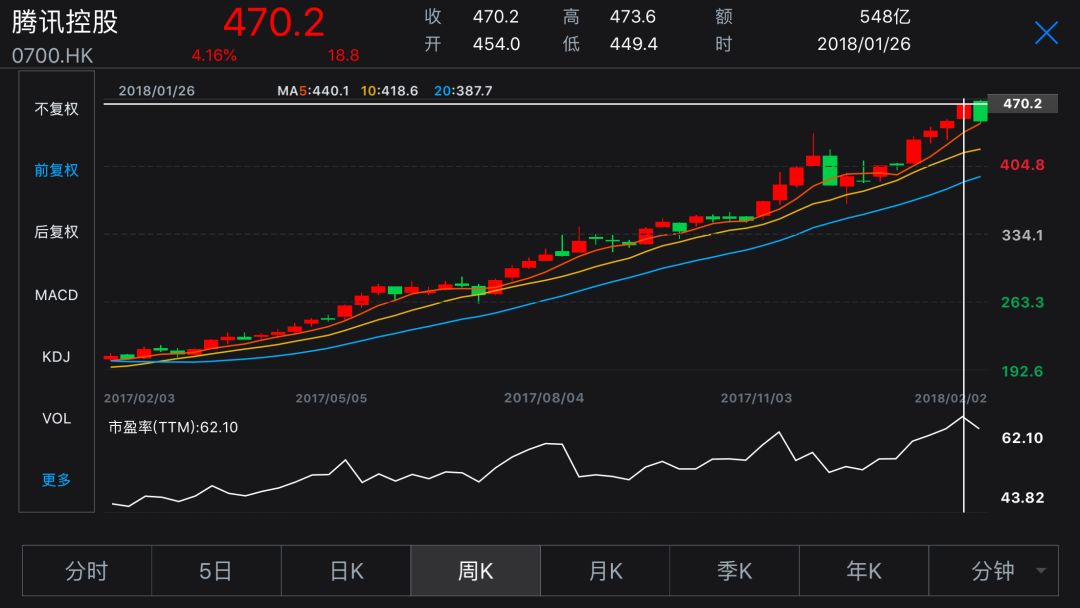Image resolution: width=1080 pixels, height=608 pixels.
Task: Click the dropdown arrow beside 分钟
Action: click(x=1041, y=572)
